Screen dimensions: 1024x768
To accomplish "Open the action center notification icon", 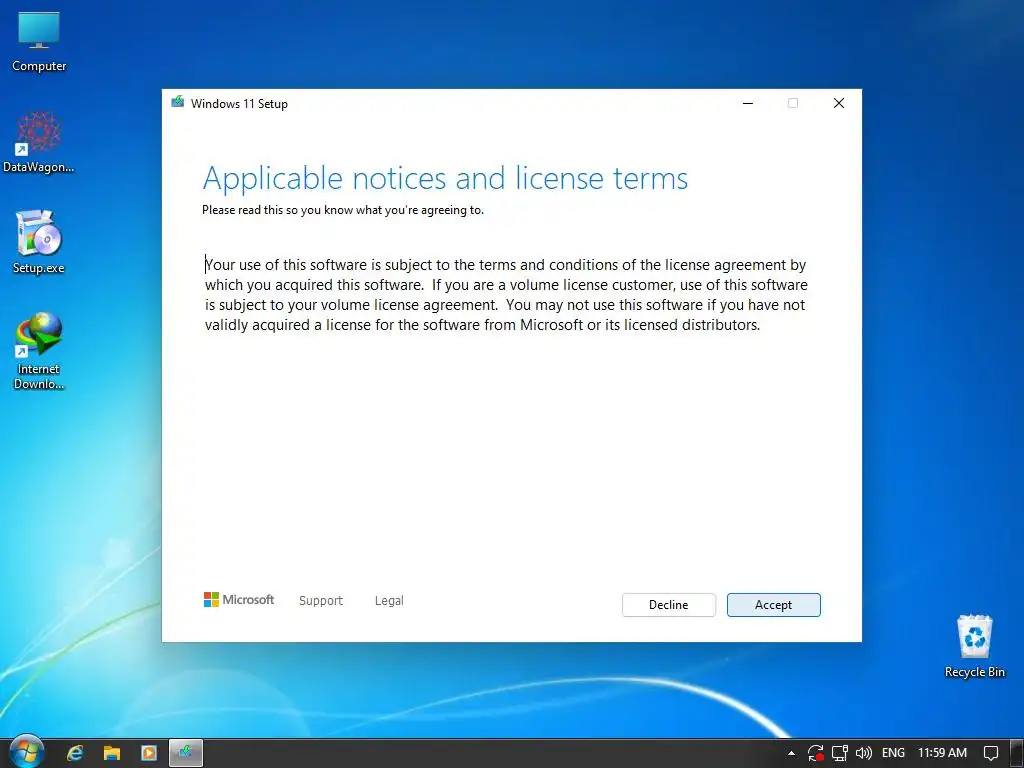I will (991, 753).
